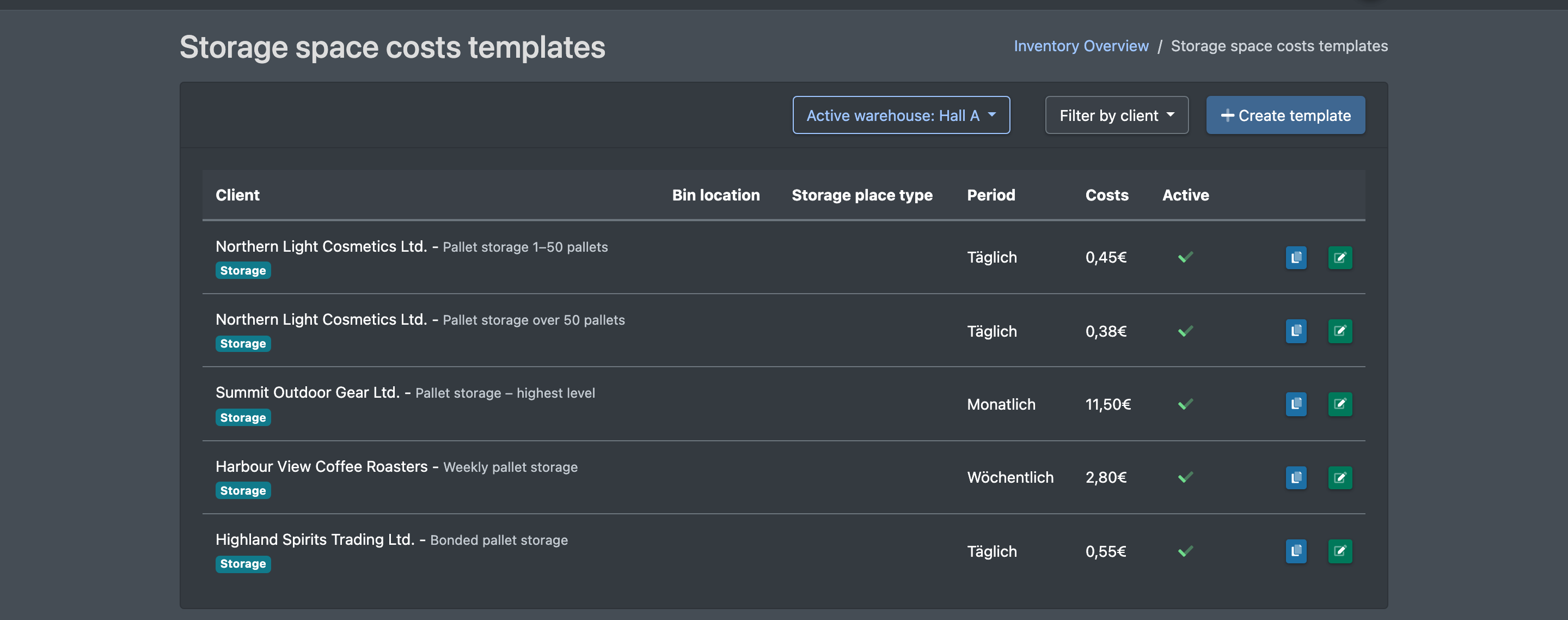Go to Inventory Overview breadcrumb link
This screenshot has width=1568, height=620.
[x=1081, y=46]
